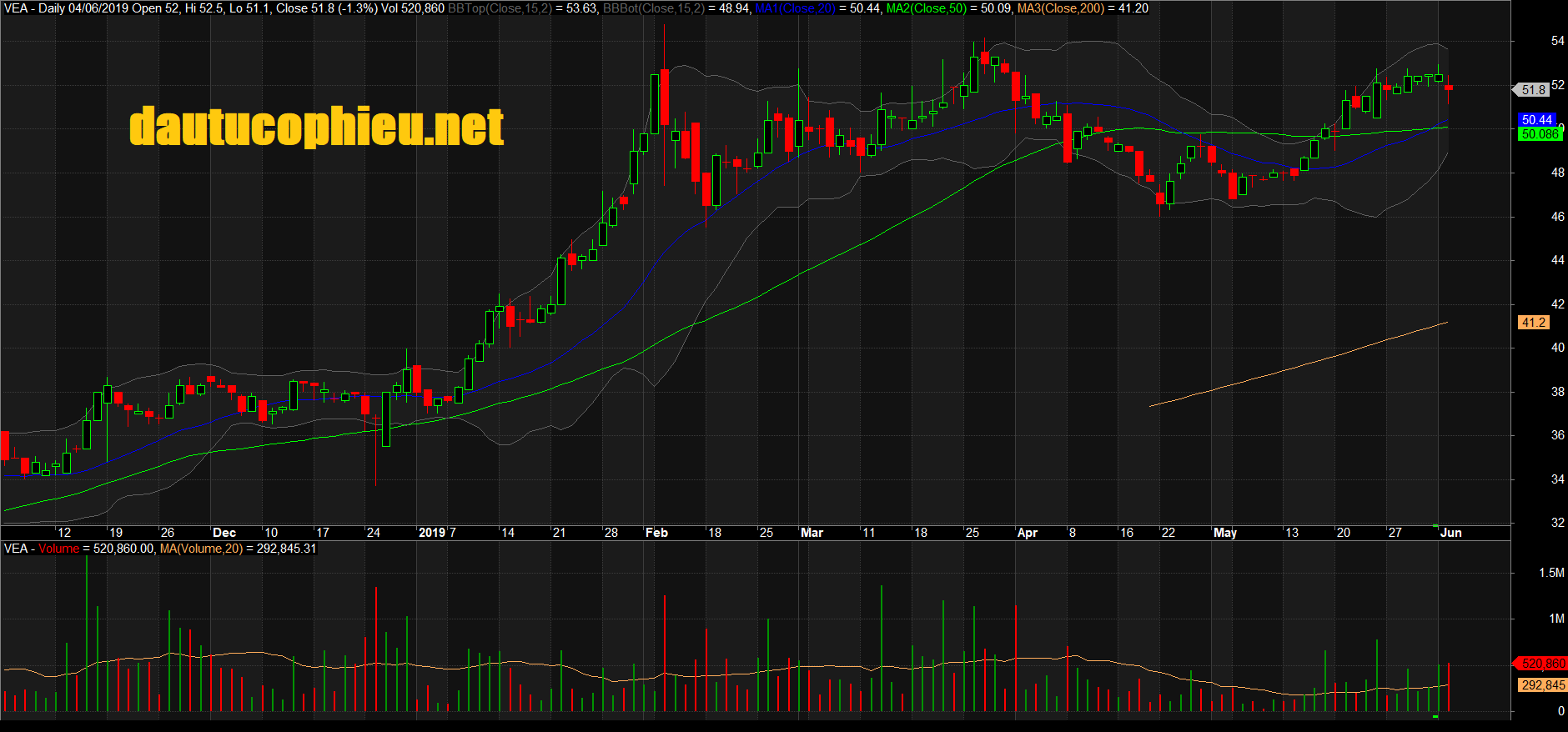Click the 51.8 last close price tag
The image size is (1568, 732).
coord(1533,89)
